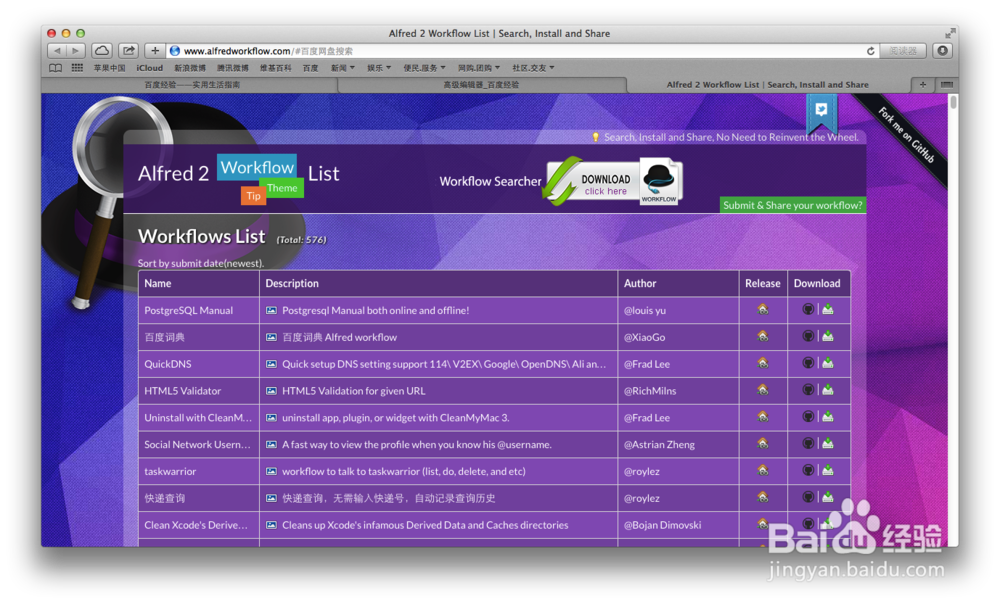
Task: Reload the page with refresh icon
Action: point(870,51)
